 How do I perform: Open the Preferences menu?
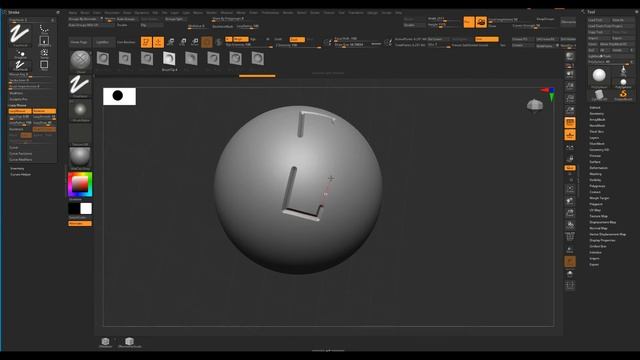point(270,13)
